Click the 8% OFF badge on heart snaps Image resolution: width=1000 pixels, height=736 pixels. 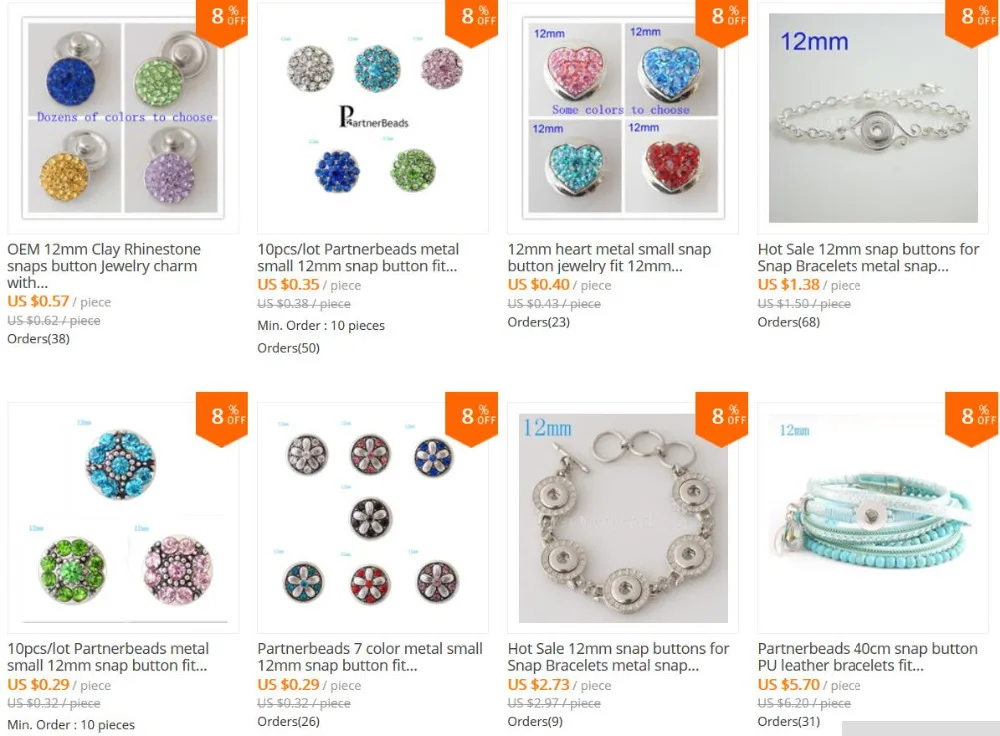tap(722, 24)
